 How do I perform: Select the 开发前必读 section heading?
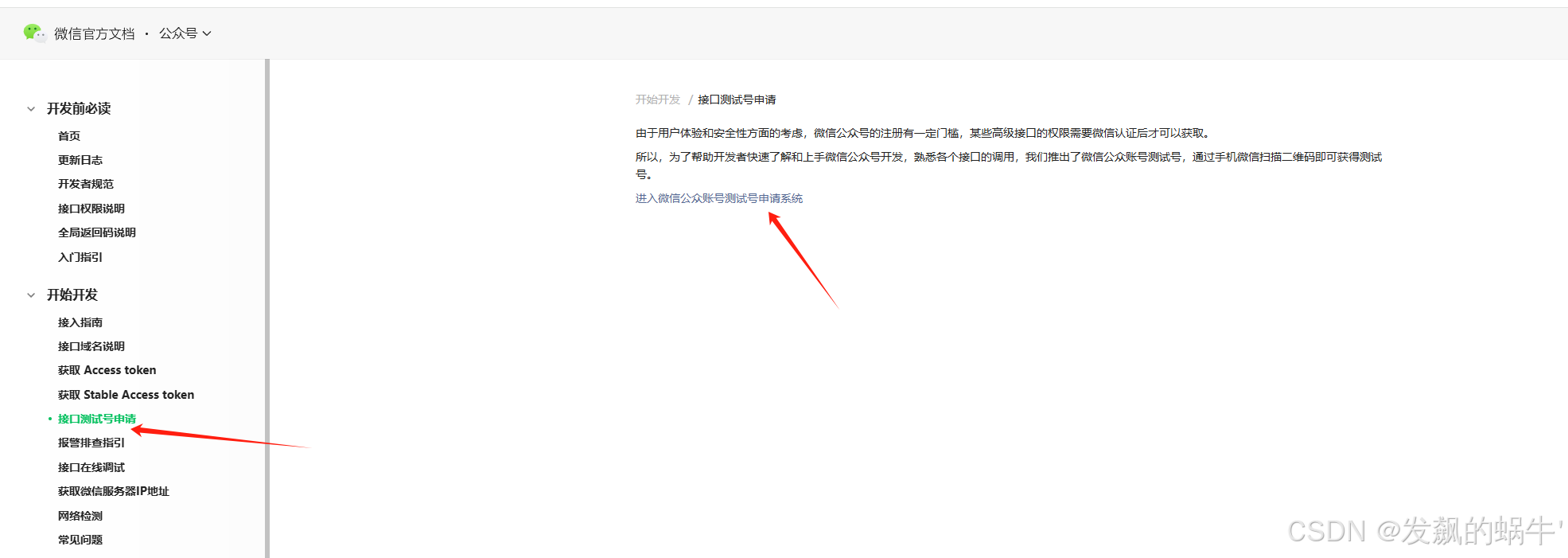[79, 108]
